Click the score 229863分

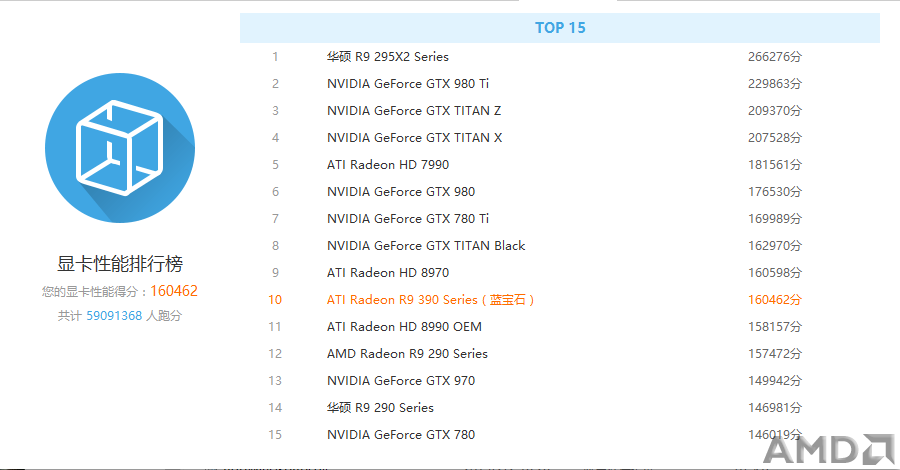pyautogui.click(x=775, y=84)
